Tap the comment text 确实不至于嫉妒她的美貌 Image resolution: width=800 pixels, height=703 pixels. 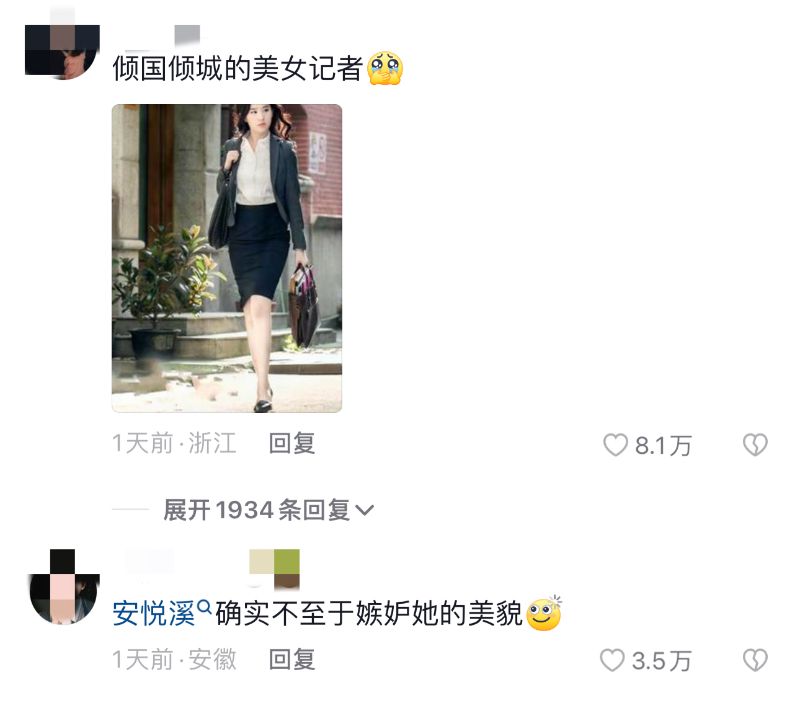coord(369,613)
